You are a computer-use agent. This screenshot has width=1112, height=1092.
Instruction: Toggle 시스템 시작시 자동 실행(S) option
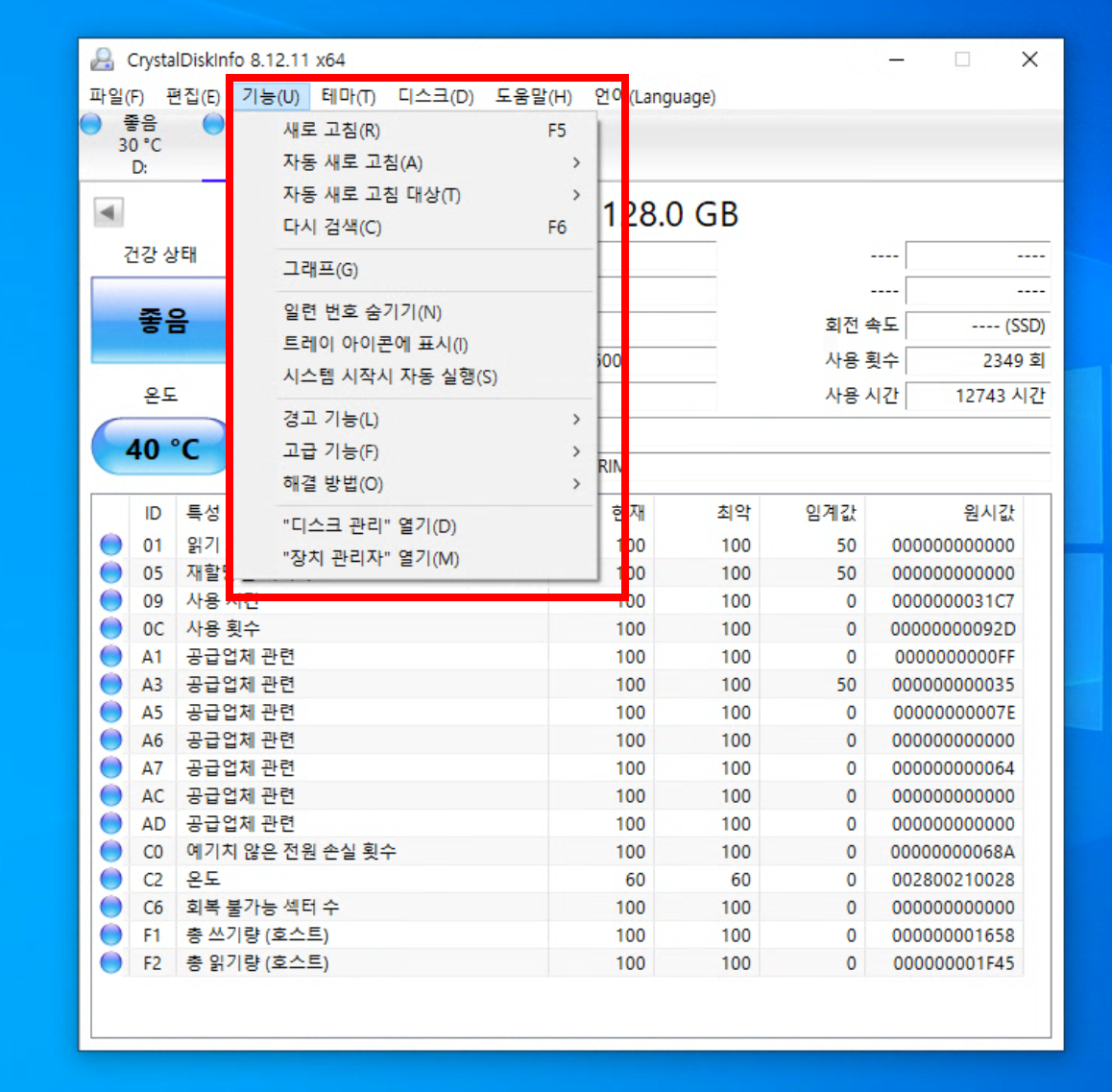click(x=416, y=376)
